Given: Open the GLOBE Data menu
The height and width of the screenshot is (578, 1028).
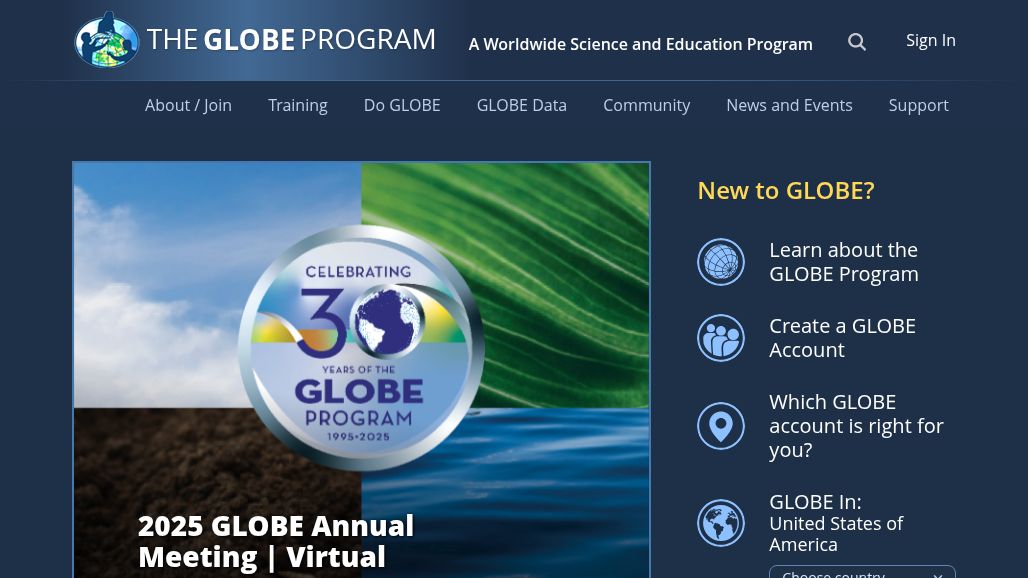Looking at the screenshot, I should 522,105.
